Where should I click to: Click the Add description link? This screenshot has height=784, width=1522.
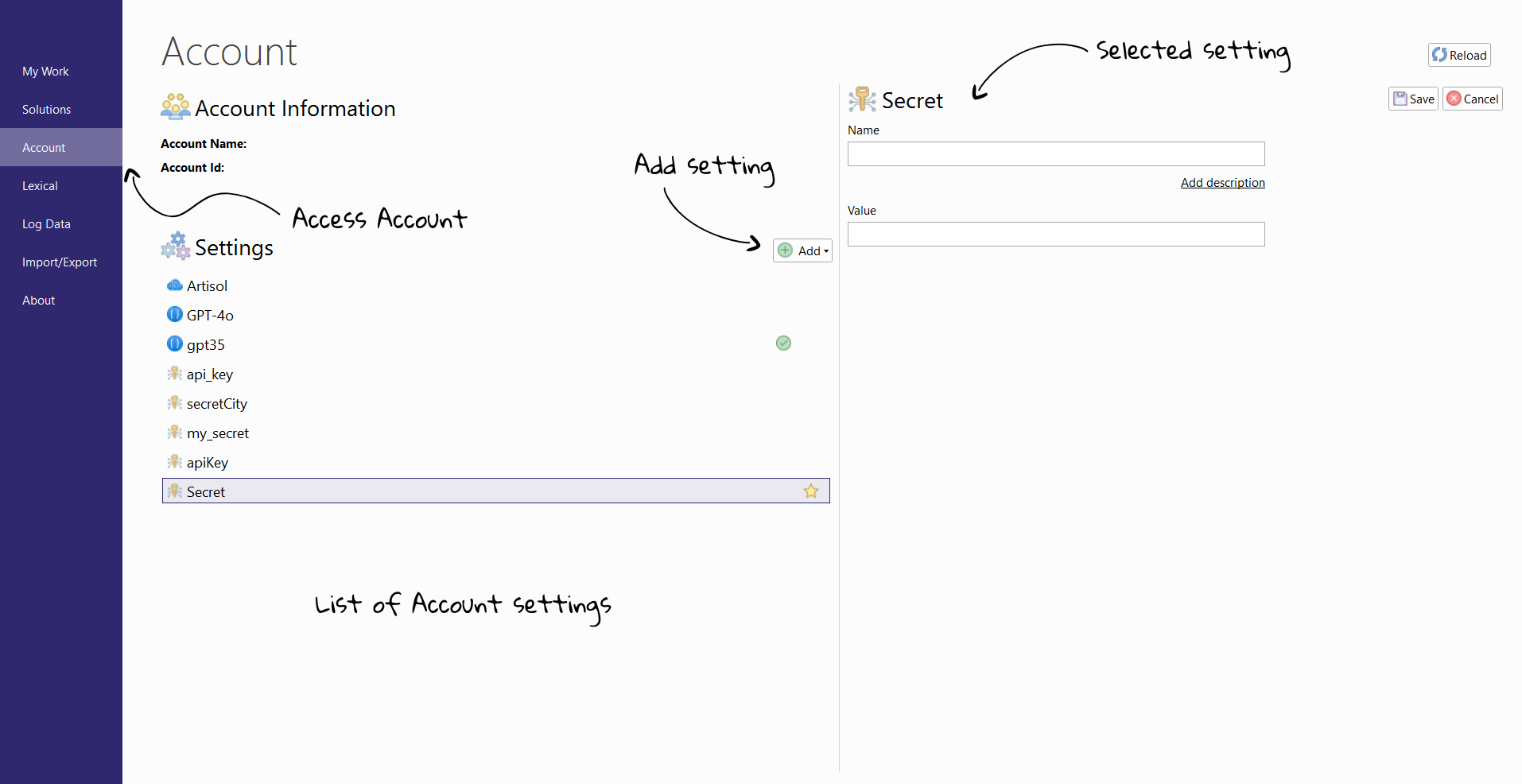(x=1222, y=182)
